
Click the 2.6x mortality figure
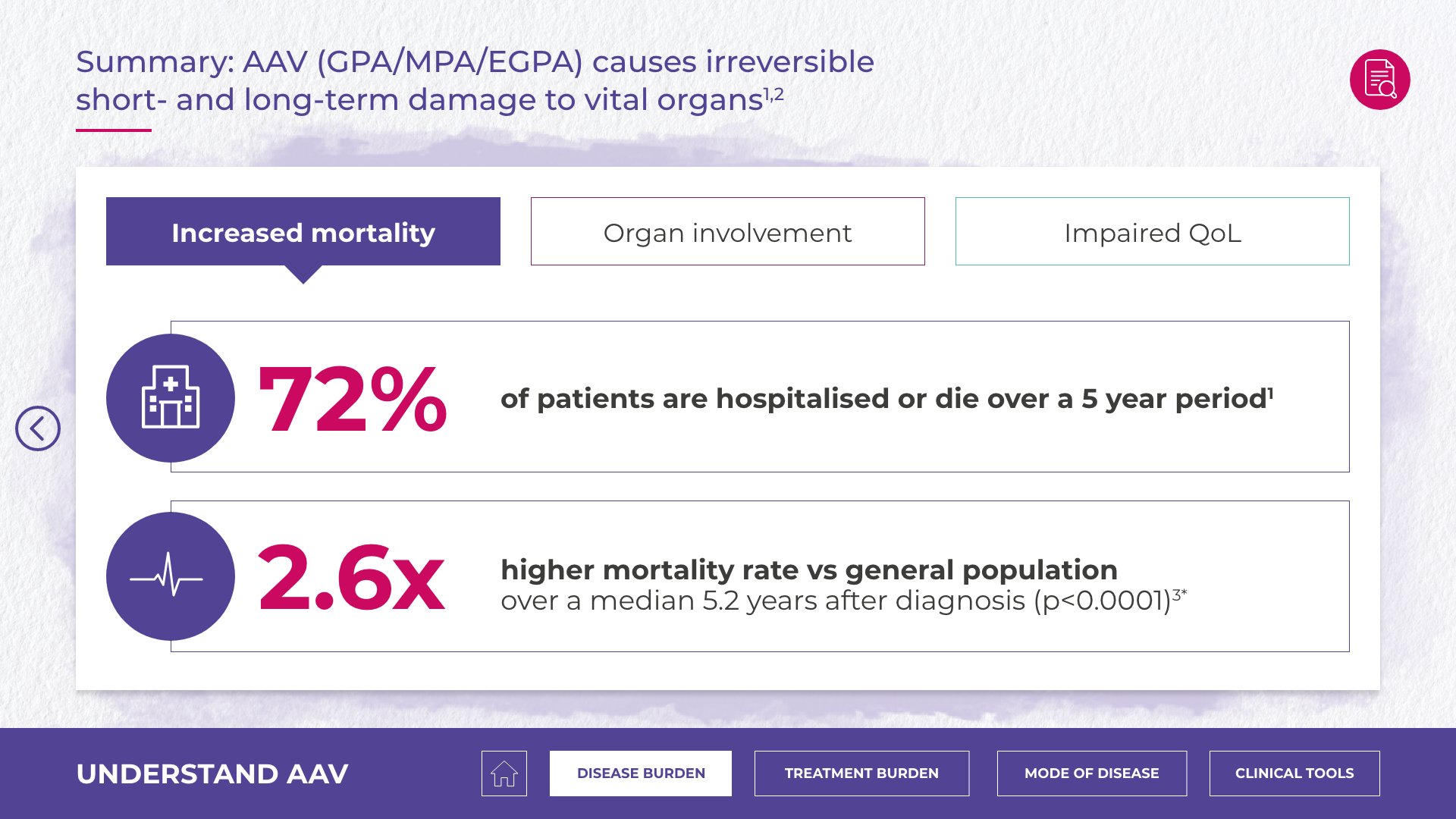click(x=350, y=578)
